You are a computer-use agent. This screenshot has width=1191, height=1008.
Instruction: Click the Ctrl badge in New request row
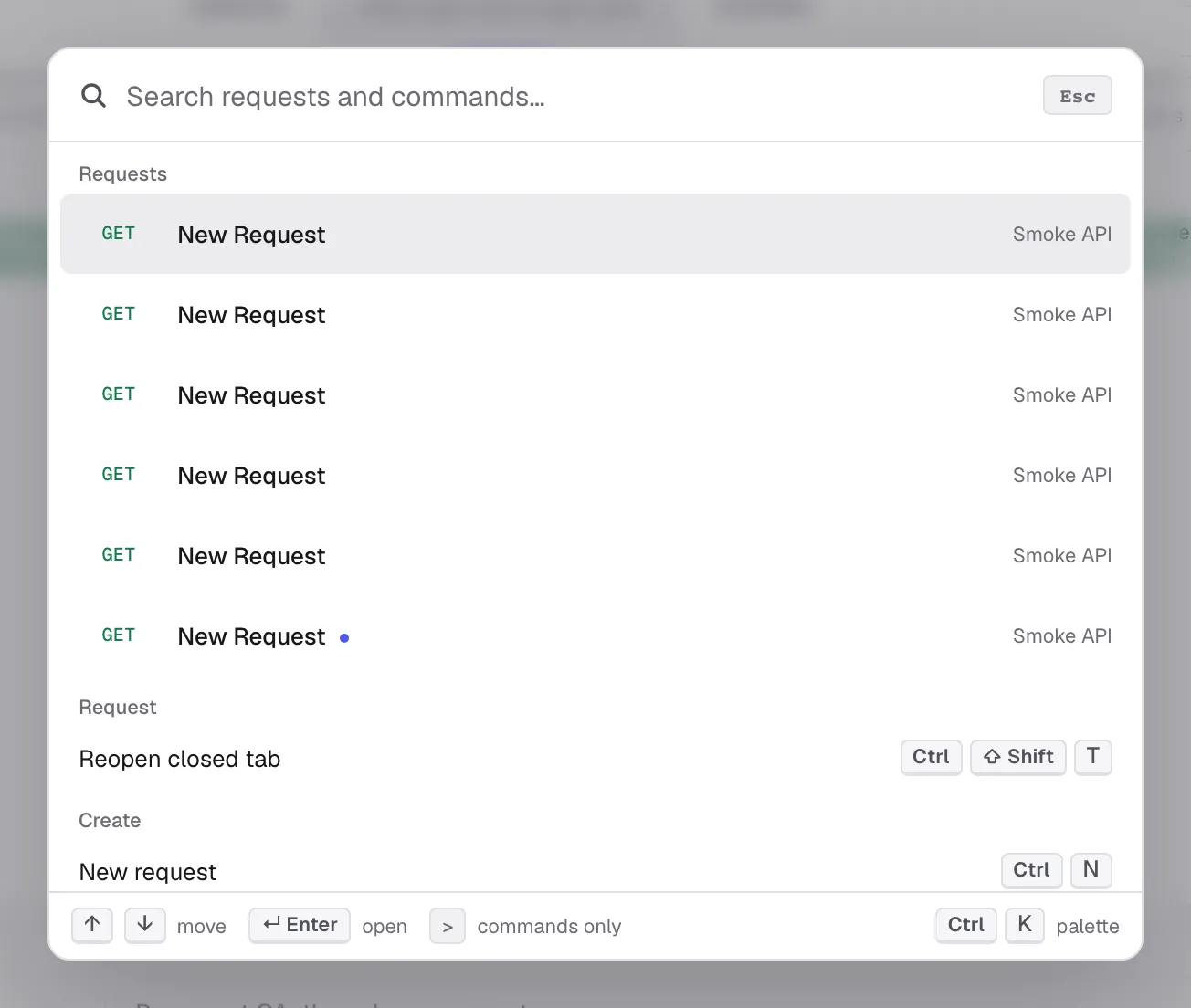(1032, 869)
